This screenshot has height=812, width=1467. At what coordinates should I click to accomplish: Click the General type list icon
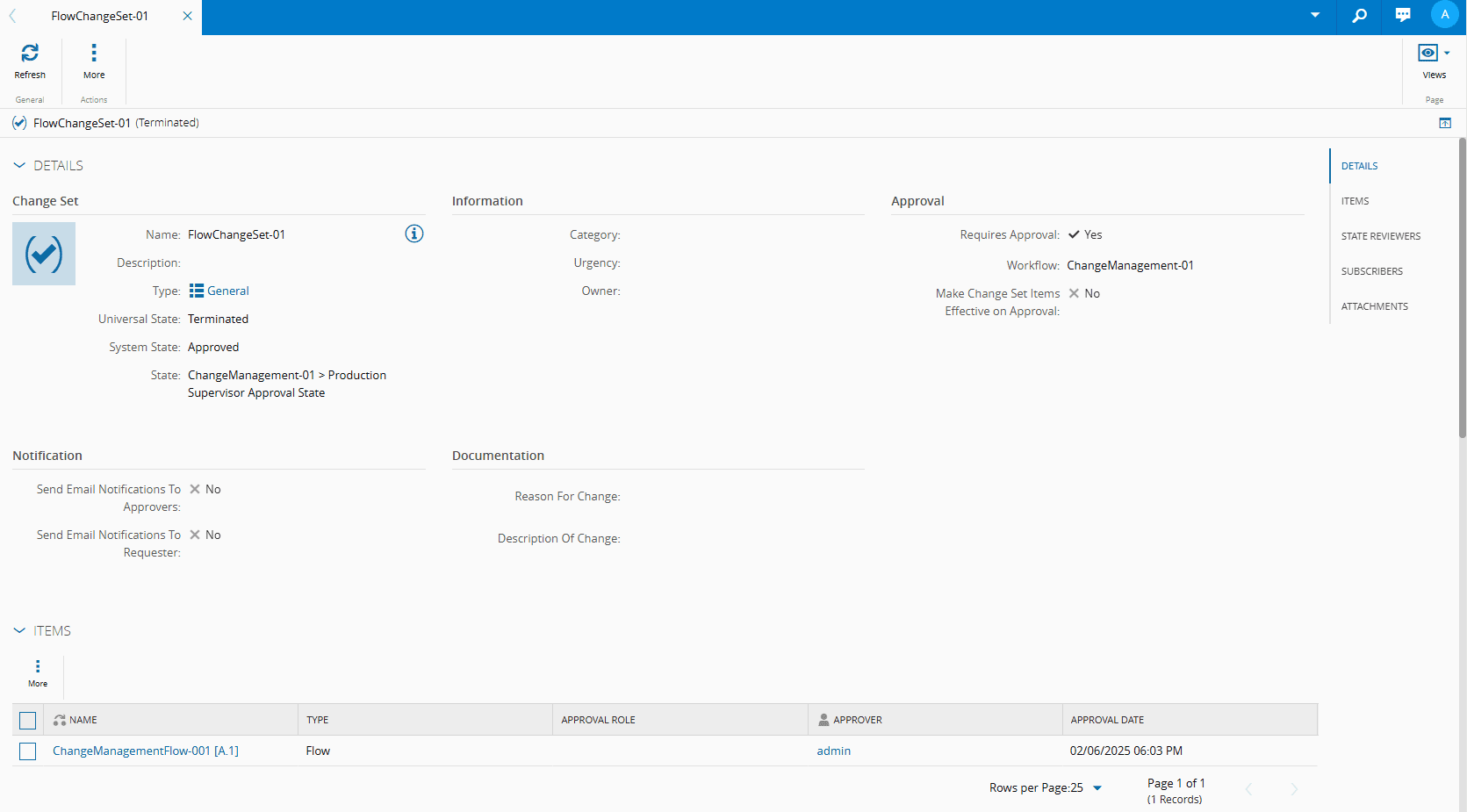tap(197, 291)
